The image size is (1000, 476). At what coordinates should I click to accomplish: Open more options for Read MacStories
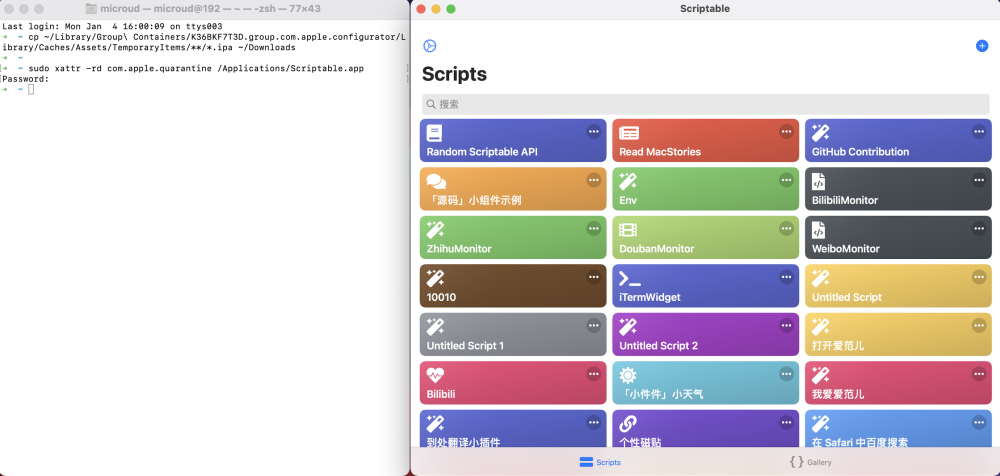tap(786, 131)
